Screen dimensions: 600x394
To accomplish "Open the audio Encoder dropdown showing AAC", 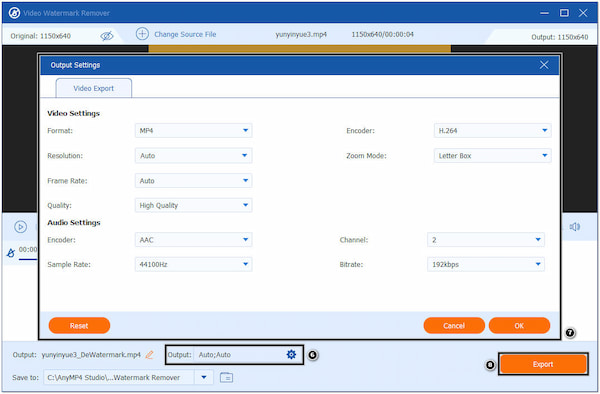I will (194, 240).
